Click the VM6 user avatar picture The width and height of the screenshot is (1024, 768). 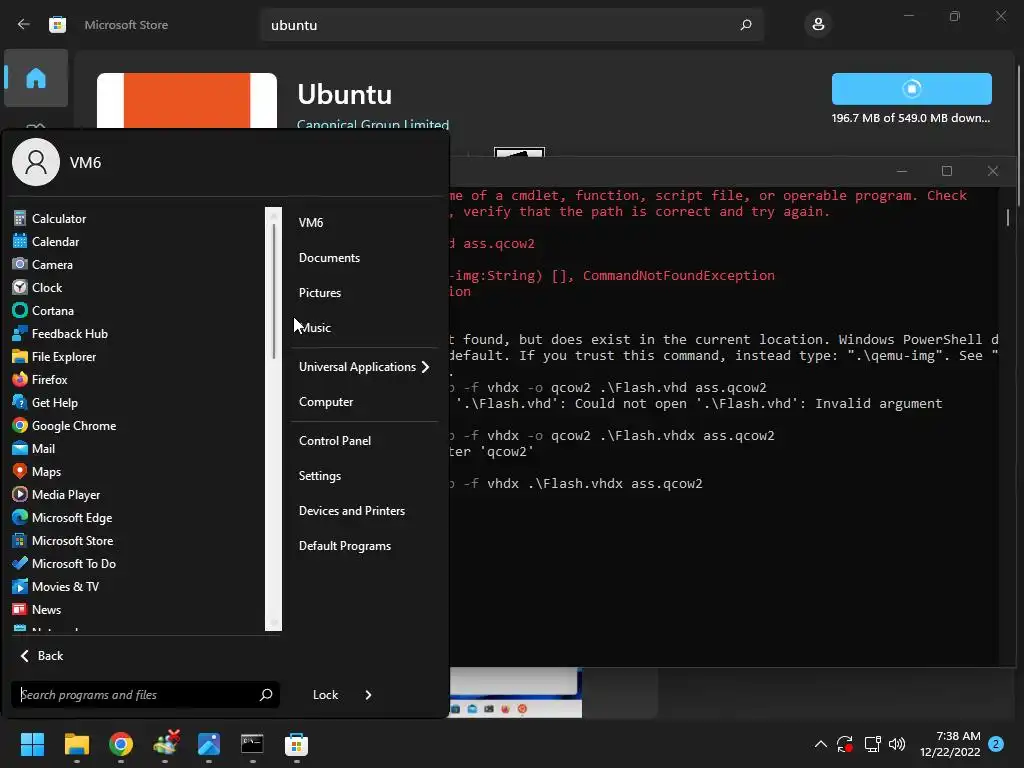tap(36, 162)
